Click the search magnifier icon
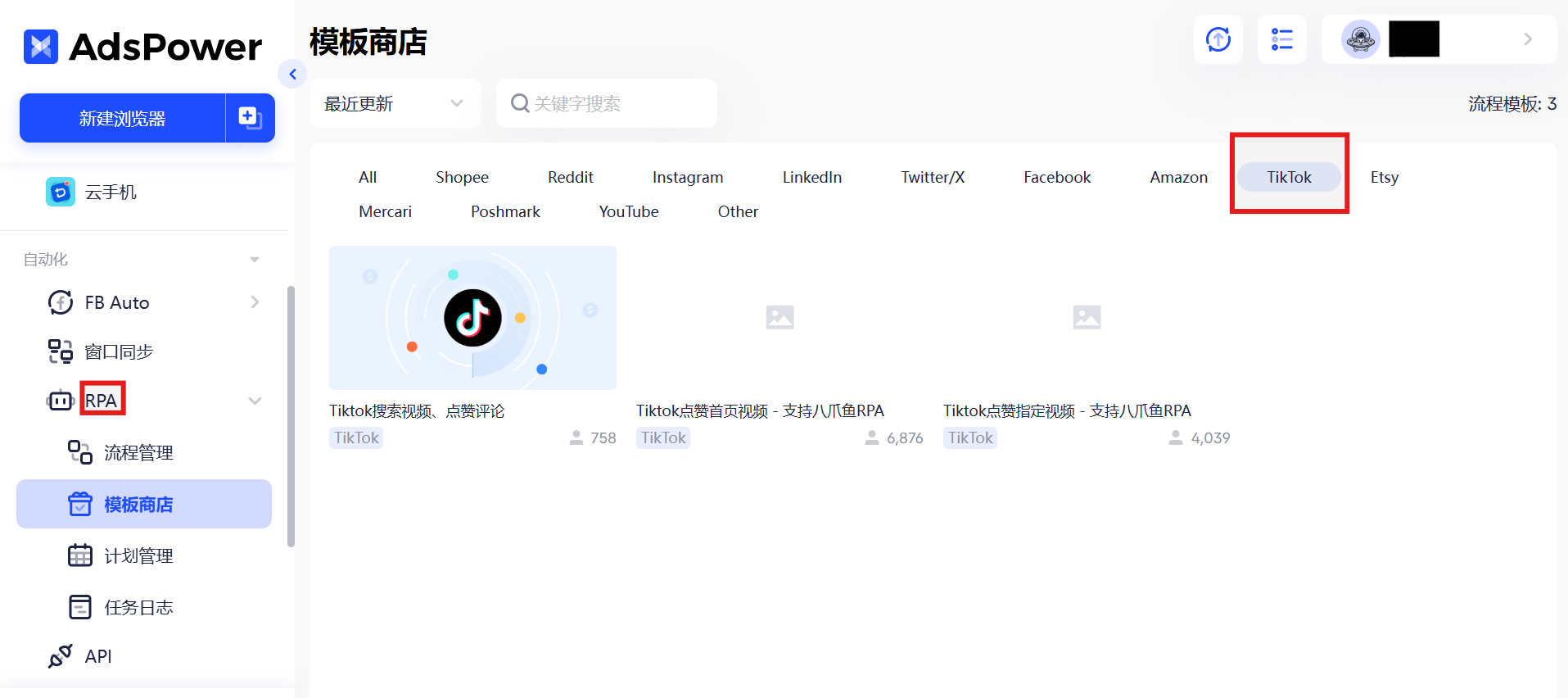 coord(520,103)
